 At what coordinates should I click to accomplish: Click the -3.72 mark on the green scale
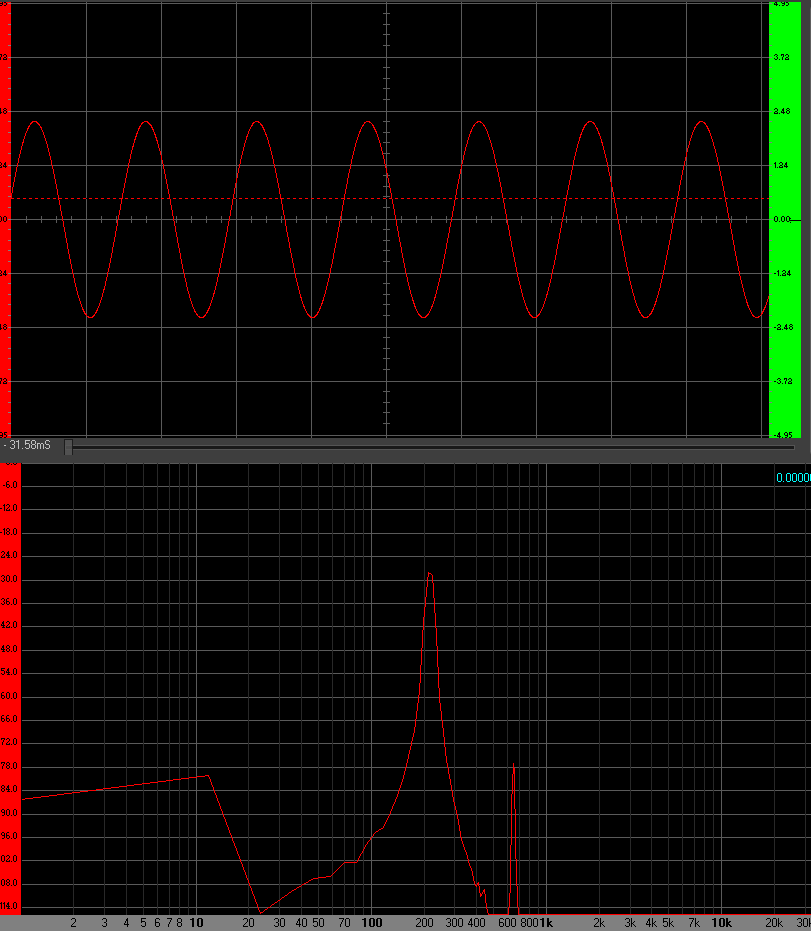point(782,381)
